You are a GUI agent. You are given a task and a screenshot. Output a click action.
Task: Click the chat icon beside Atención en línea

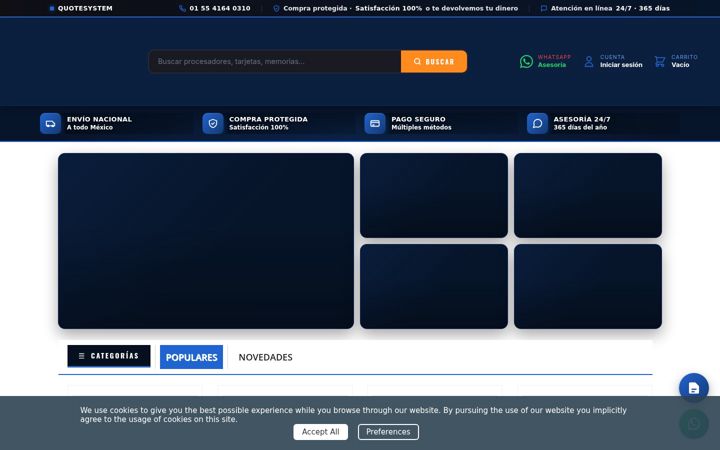[544, 8]
